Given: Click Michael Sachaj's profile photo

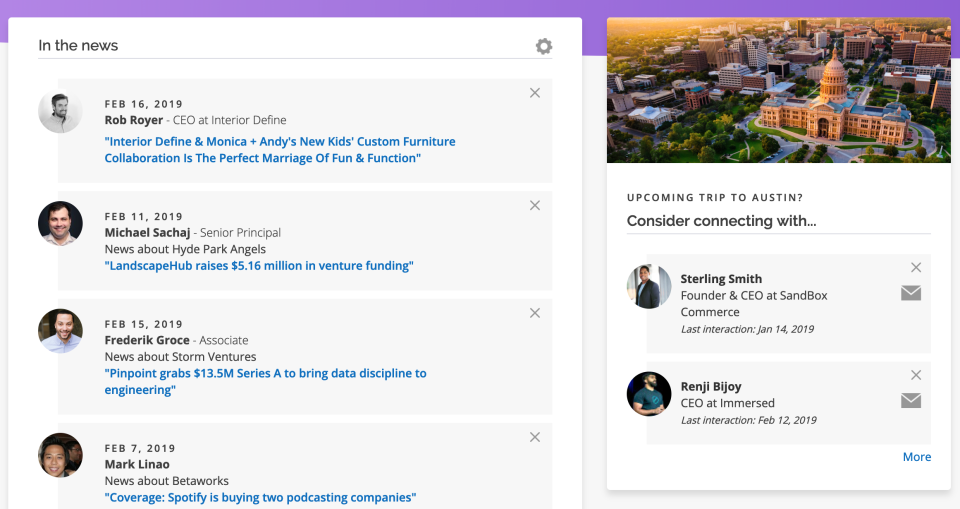Looking at the screenshot, I should (60, 223).
